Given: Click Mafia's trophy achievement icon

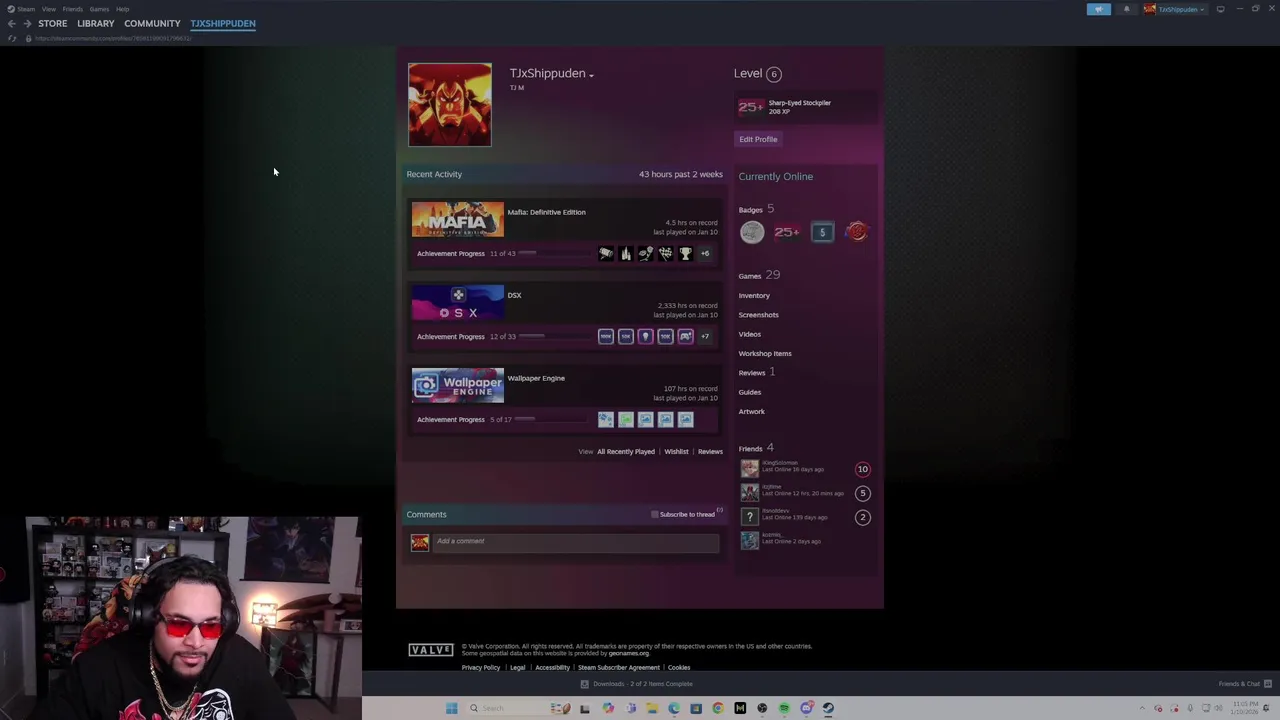Looking at the screenshot, I should click(x=685, y=254).
